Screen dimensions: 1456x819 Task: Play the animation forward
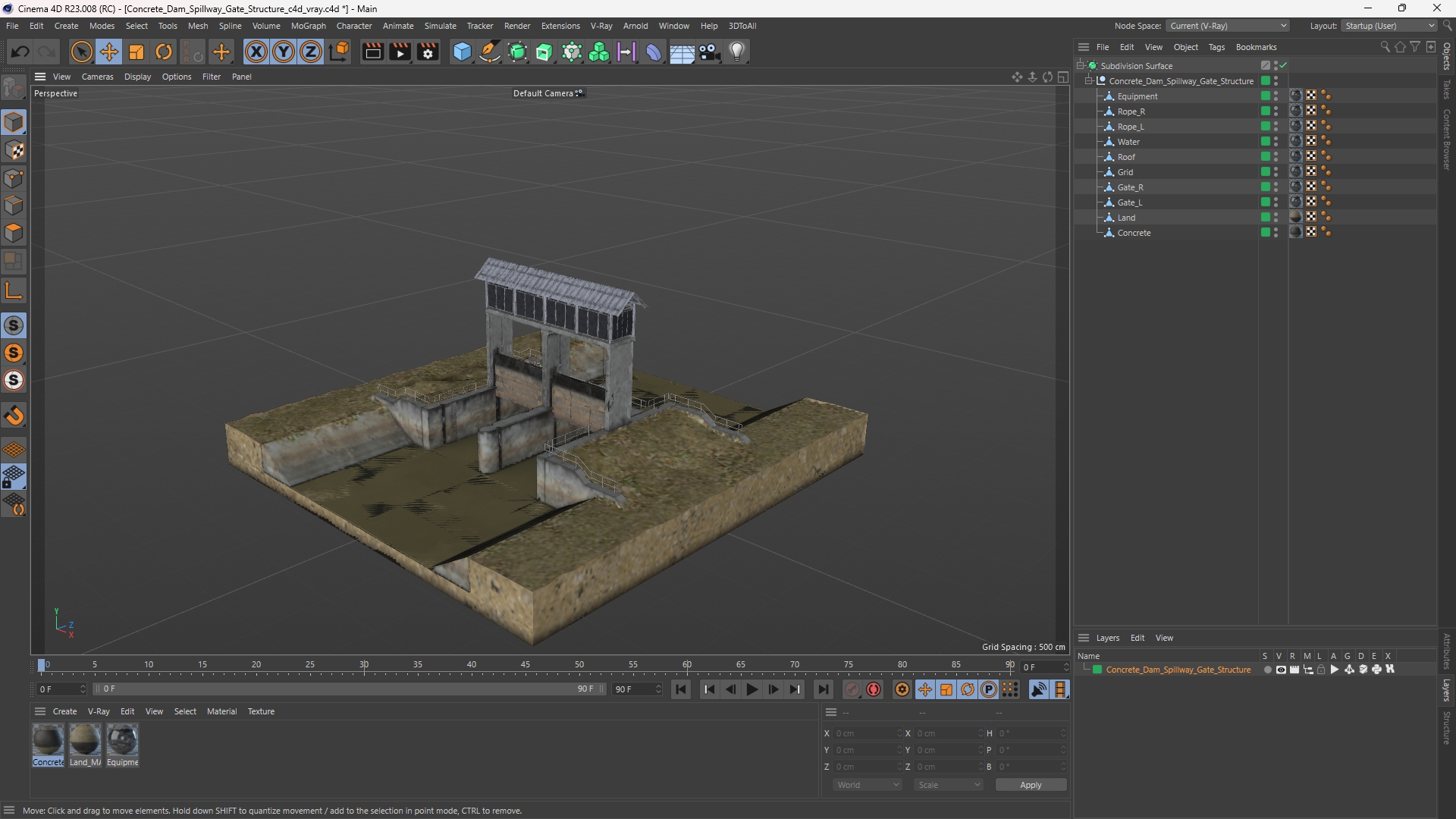(x=752, y=689)
